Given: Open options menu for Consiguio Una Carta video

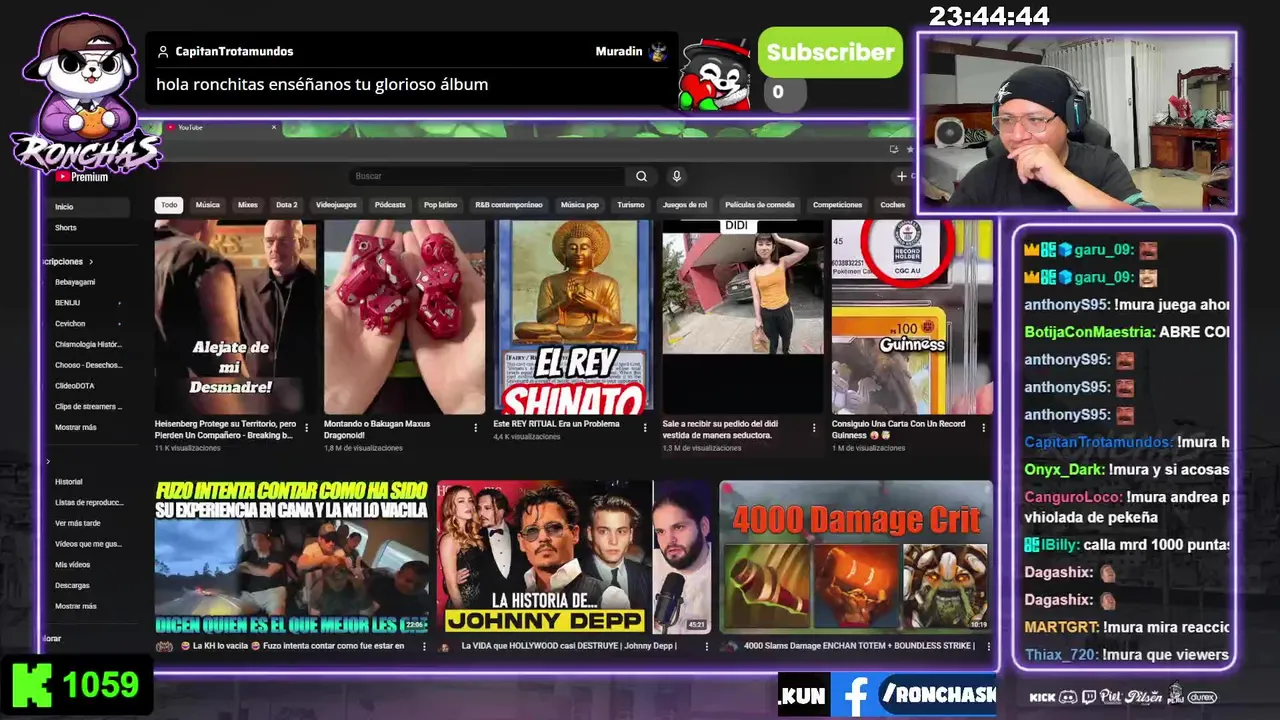Looking at the screenshot, I should click(x=983, y=427).
